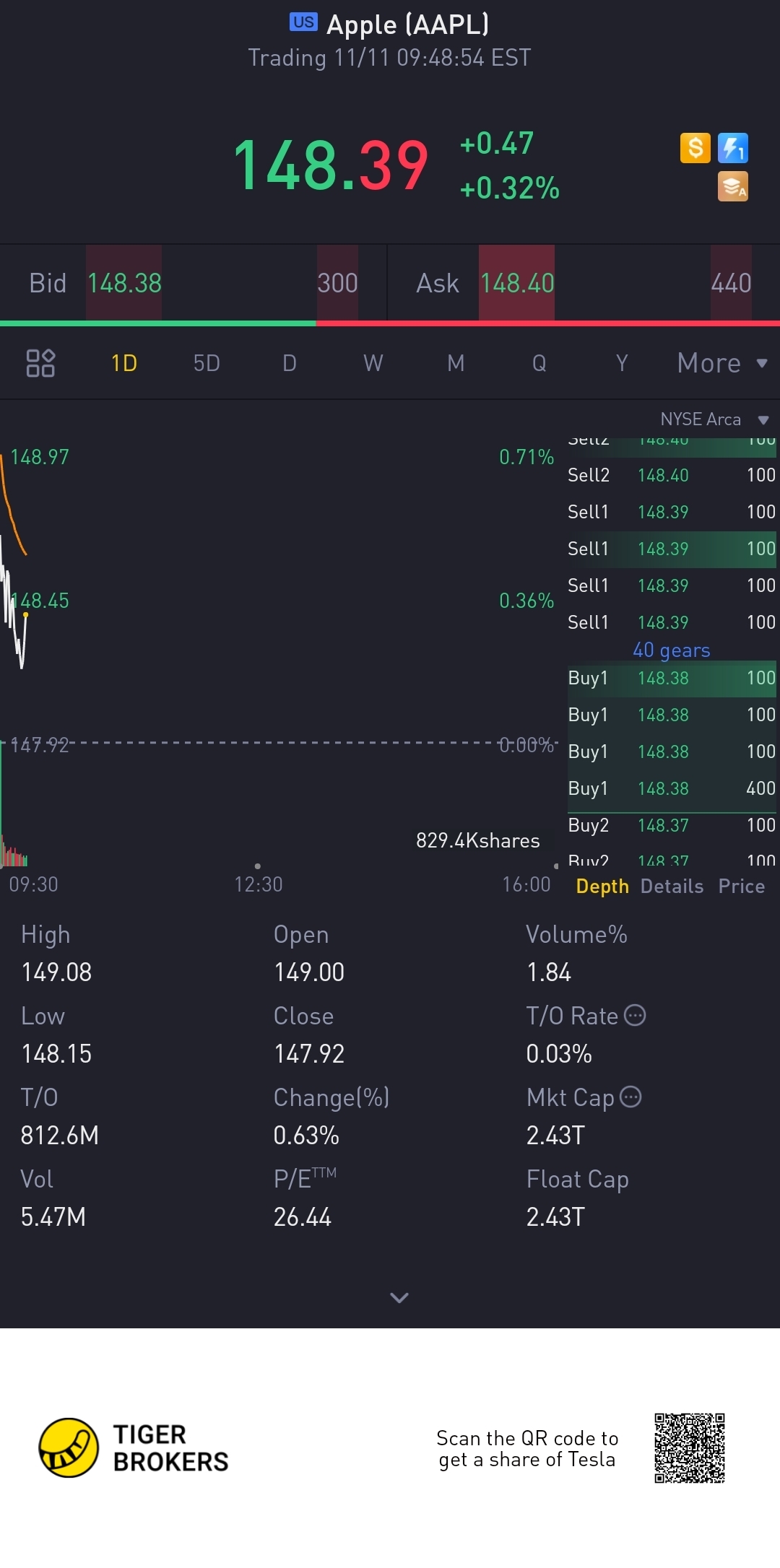Switch to the D daily chart
Image resolution: width=780 pixels, height=1568 pixels.
[290, 363]
